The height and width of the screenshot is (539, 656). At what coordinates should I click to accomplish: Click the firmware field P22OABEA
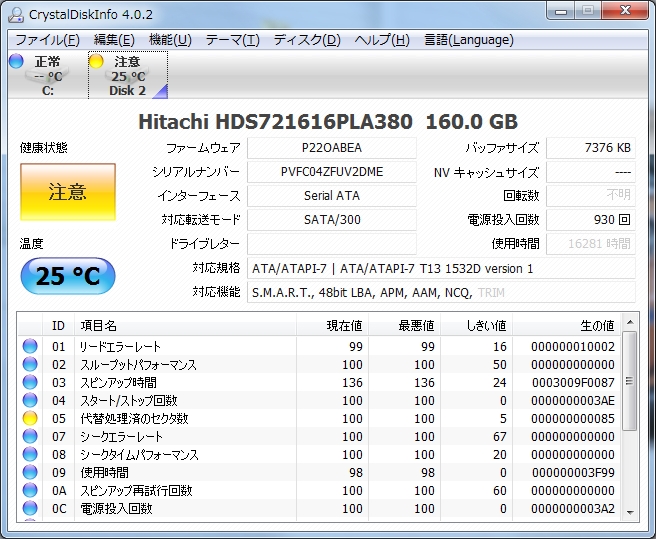pos(332,148)
